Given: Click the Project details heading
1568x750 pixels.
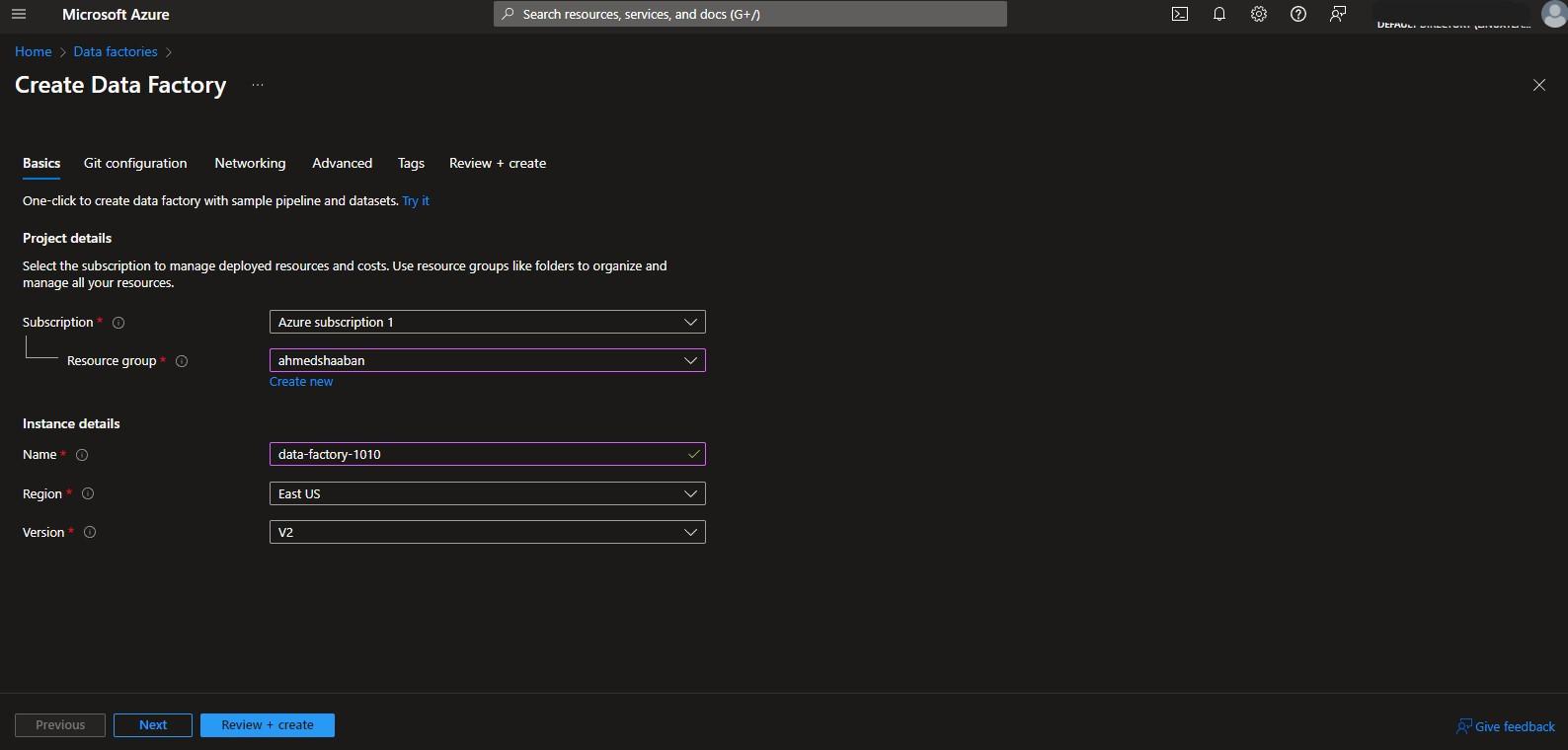Looking at the screenshot, I should 67,238.
